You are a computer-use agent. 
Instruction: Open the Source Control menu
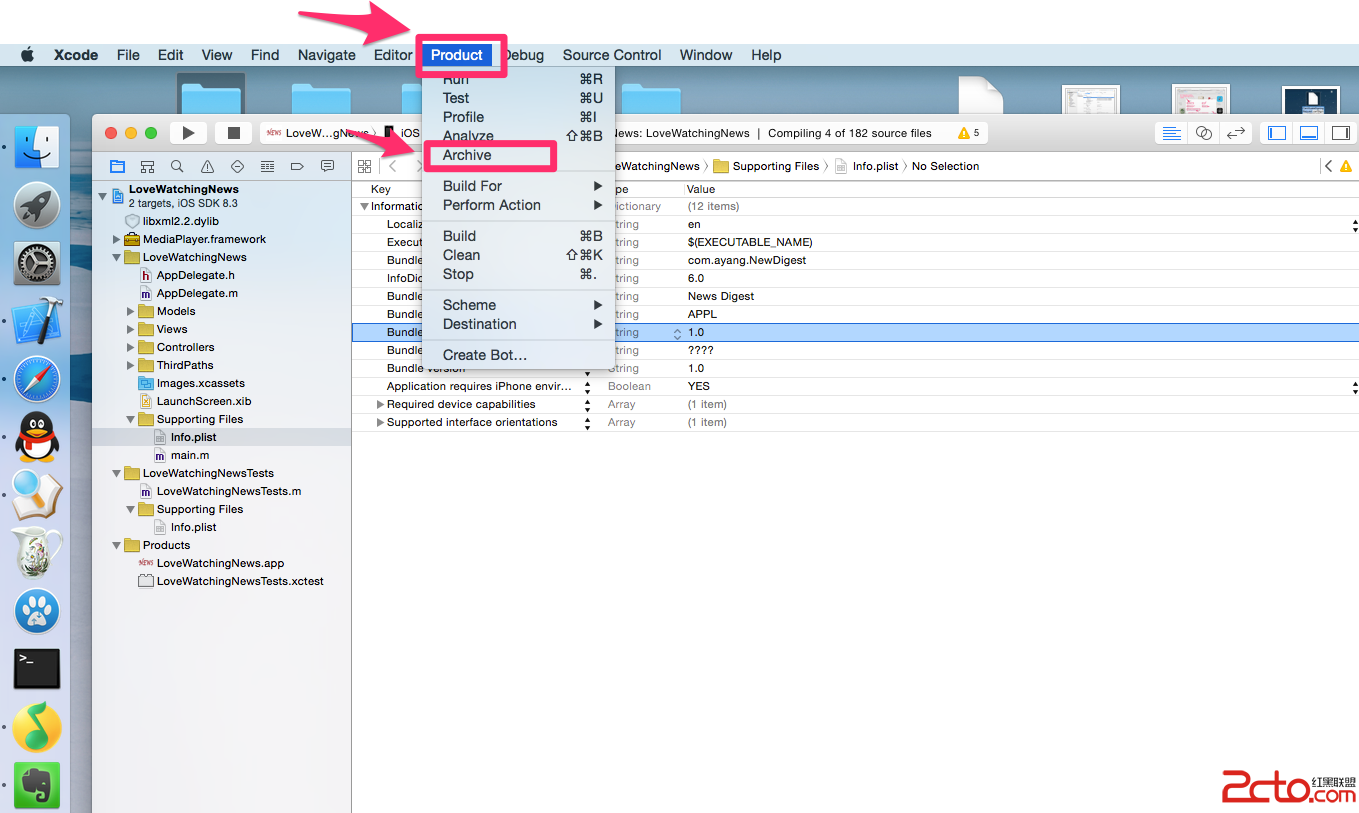pyautogui.click(x=611, y=55)
